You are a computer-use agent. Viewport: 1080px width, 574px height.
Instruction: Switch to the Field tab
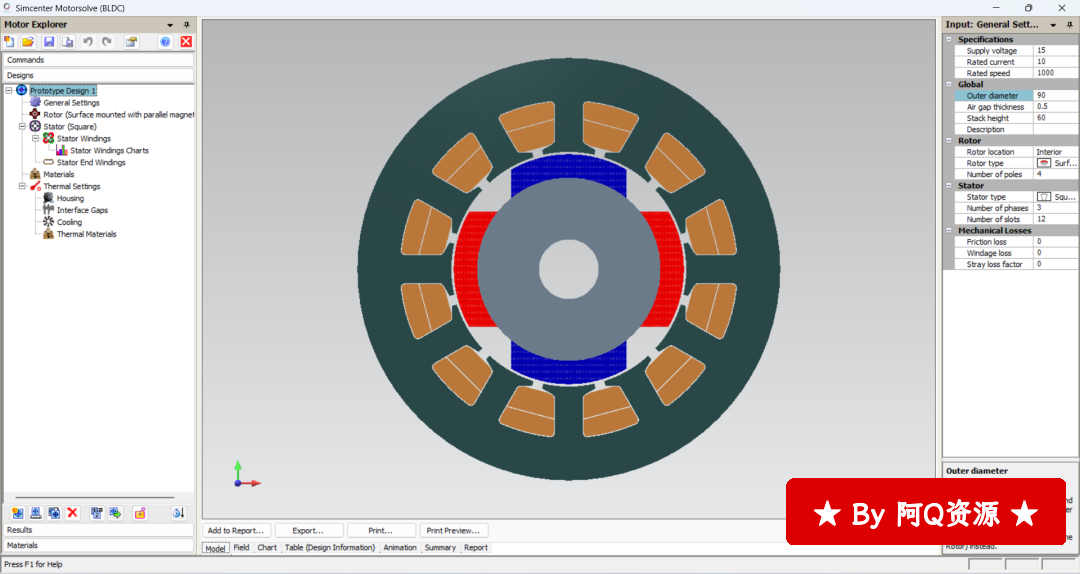[241, 548]
